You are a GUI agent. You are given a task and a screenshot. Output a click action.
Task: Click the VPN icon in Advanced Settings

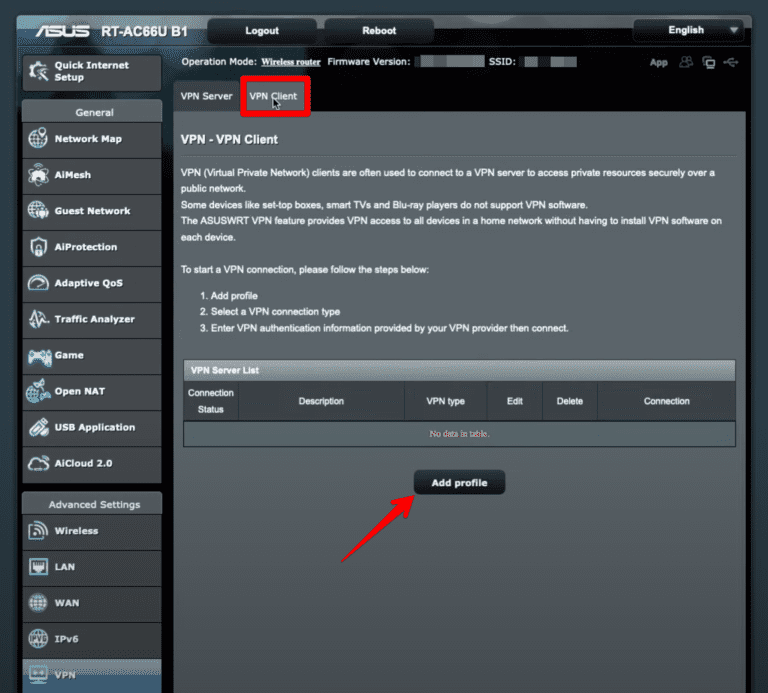tap(38, 674)
